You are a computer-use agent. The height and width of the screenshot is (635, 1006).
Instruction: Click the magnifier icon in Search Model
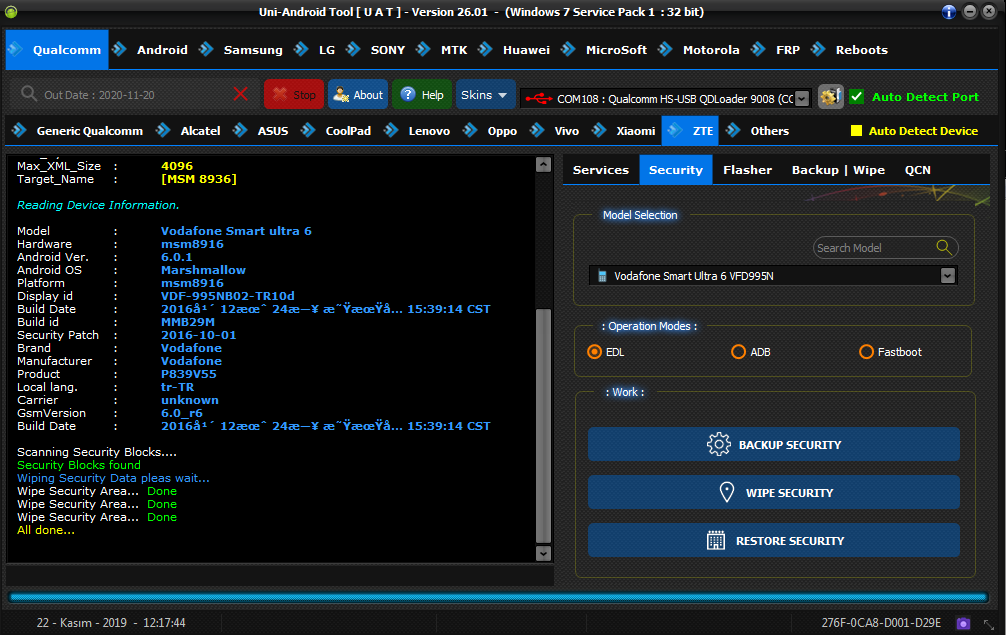pos(944,247)
